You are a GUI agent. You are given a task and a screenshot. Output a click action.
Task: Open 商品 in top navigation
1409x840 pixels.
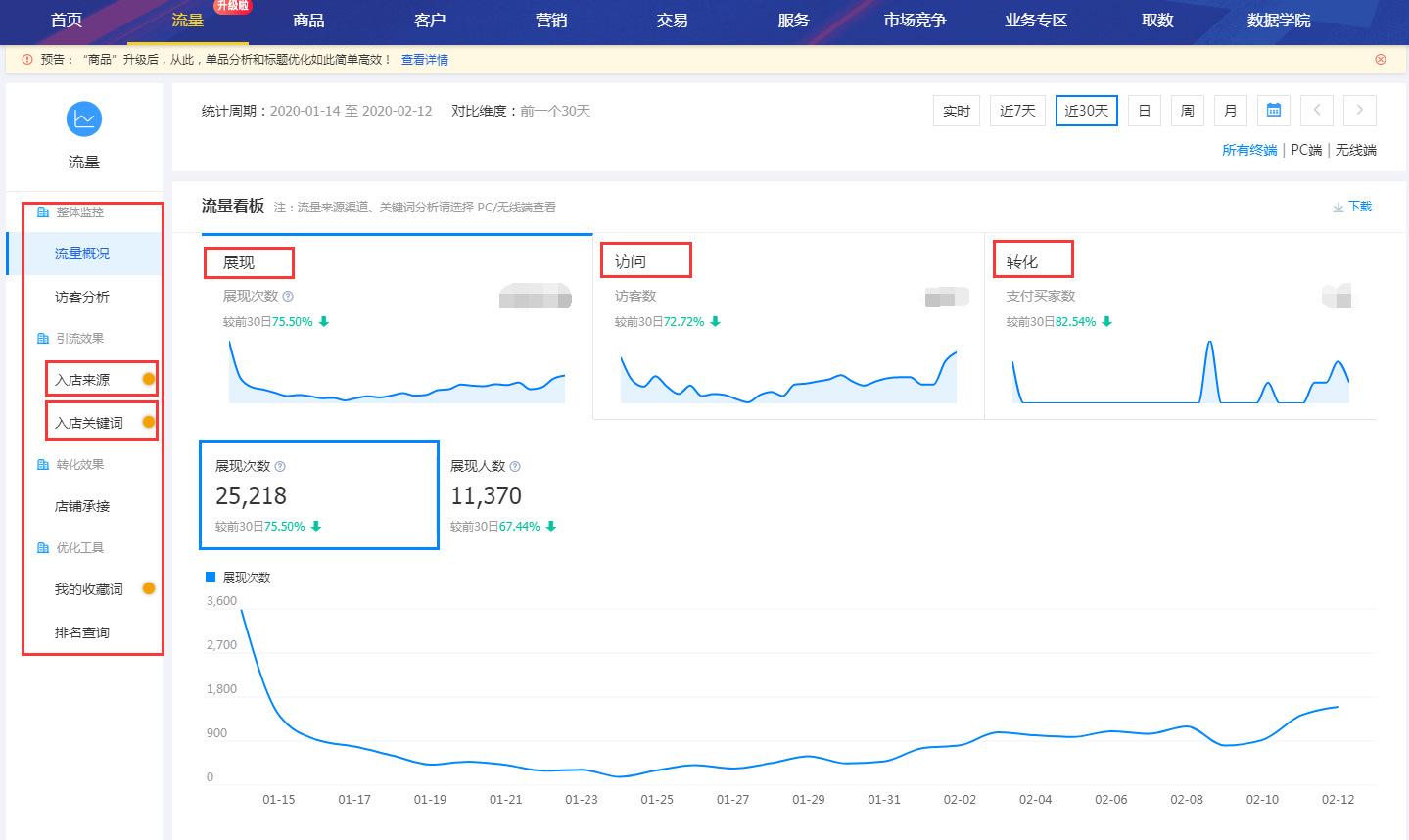click(308, 21)
